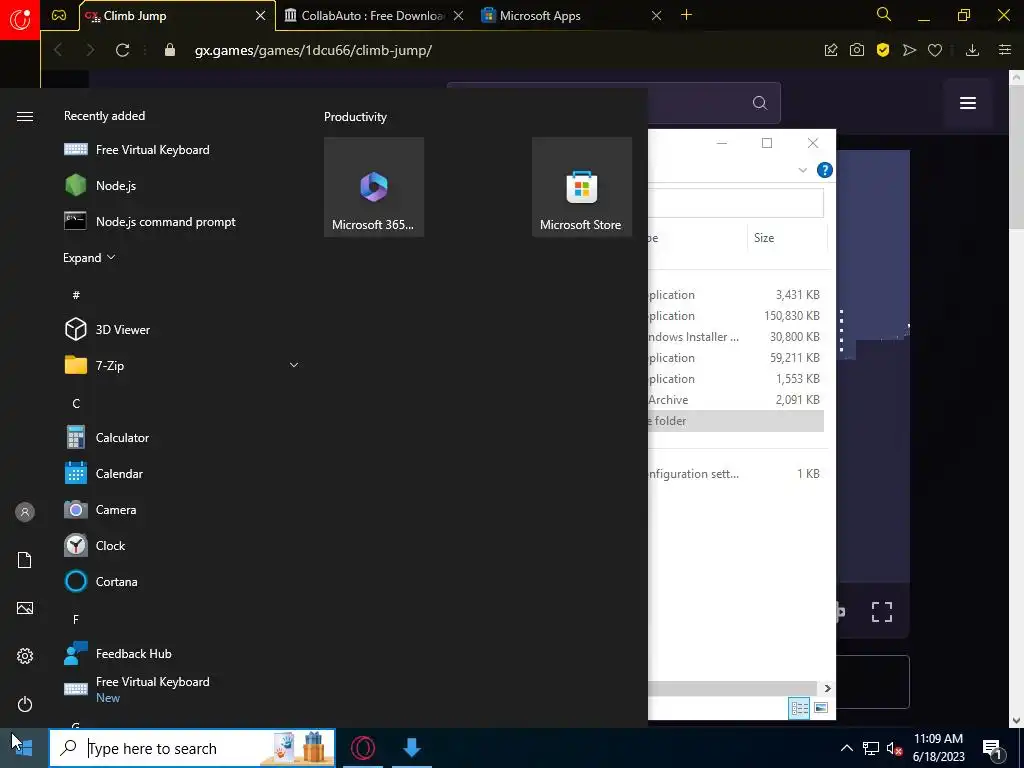
Task: Click the address bar URL
Action: [313, 50]
